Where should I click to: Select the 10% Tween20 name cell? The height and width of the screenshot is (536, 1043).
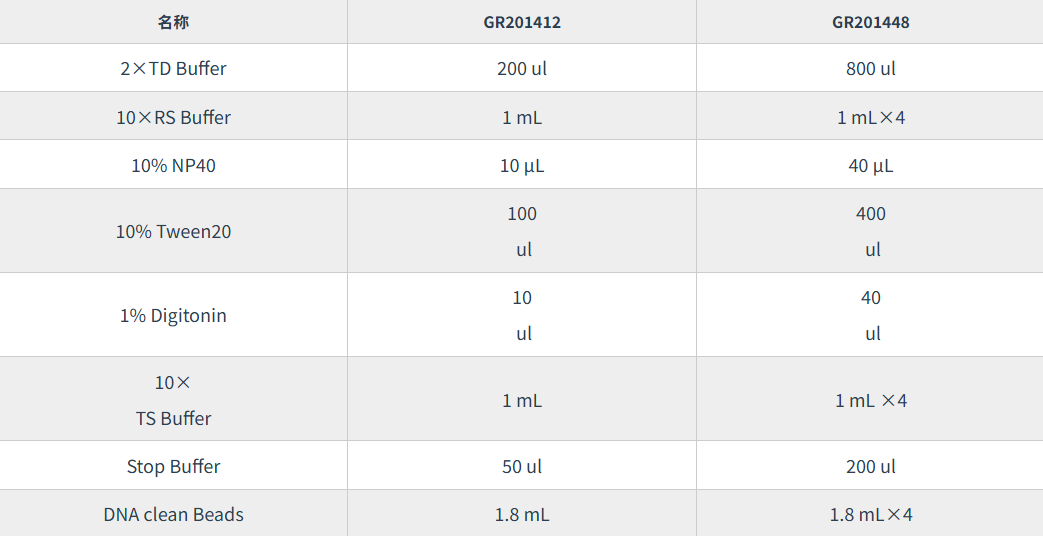[x=173, y=231]
